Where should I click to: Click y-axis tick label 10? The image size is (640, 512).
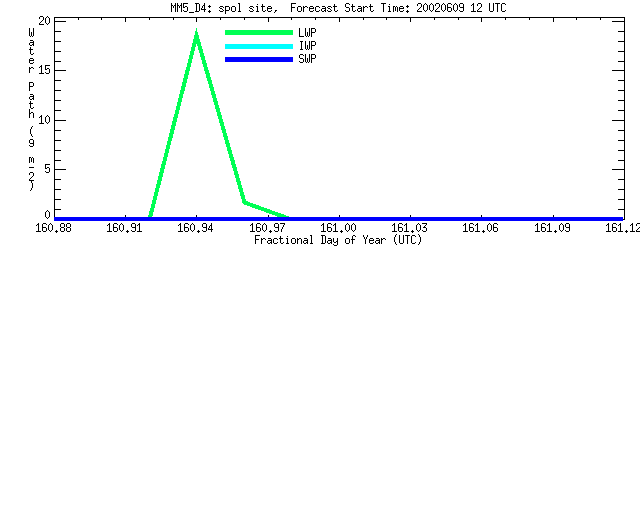44,120
